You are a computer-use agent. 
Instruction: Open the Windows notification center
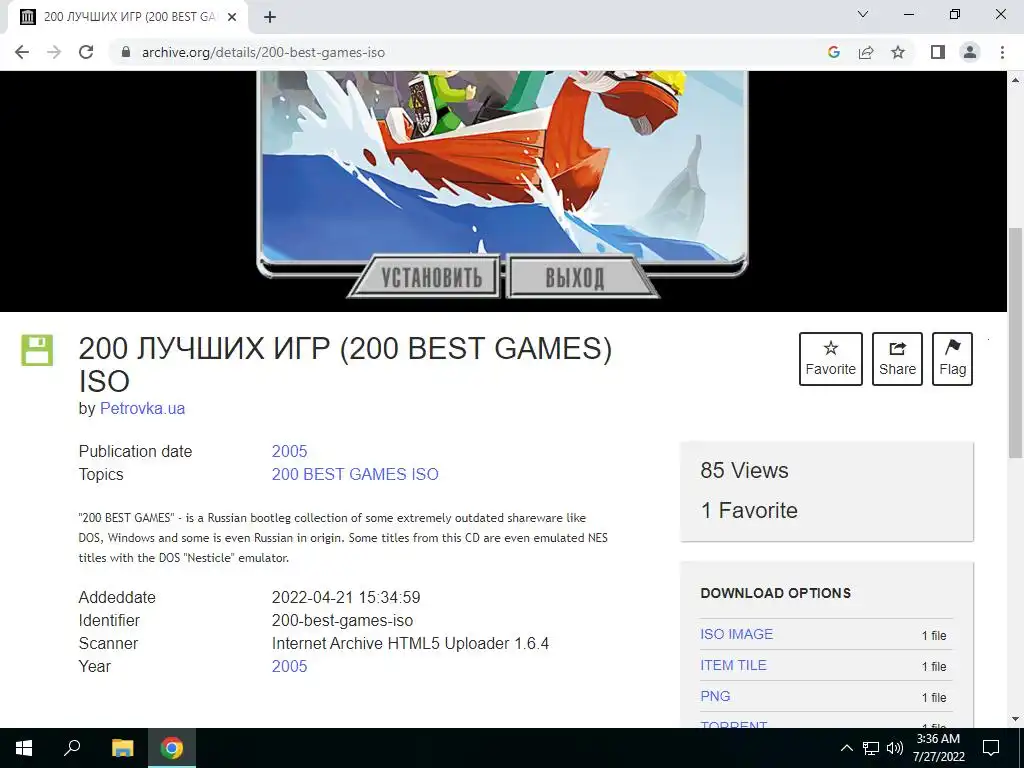click(x=991, y=748)
